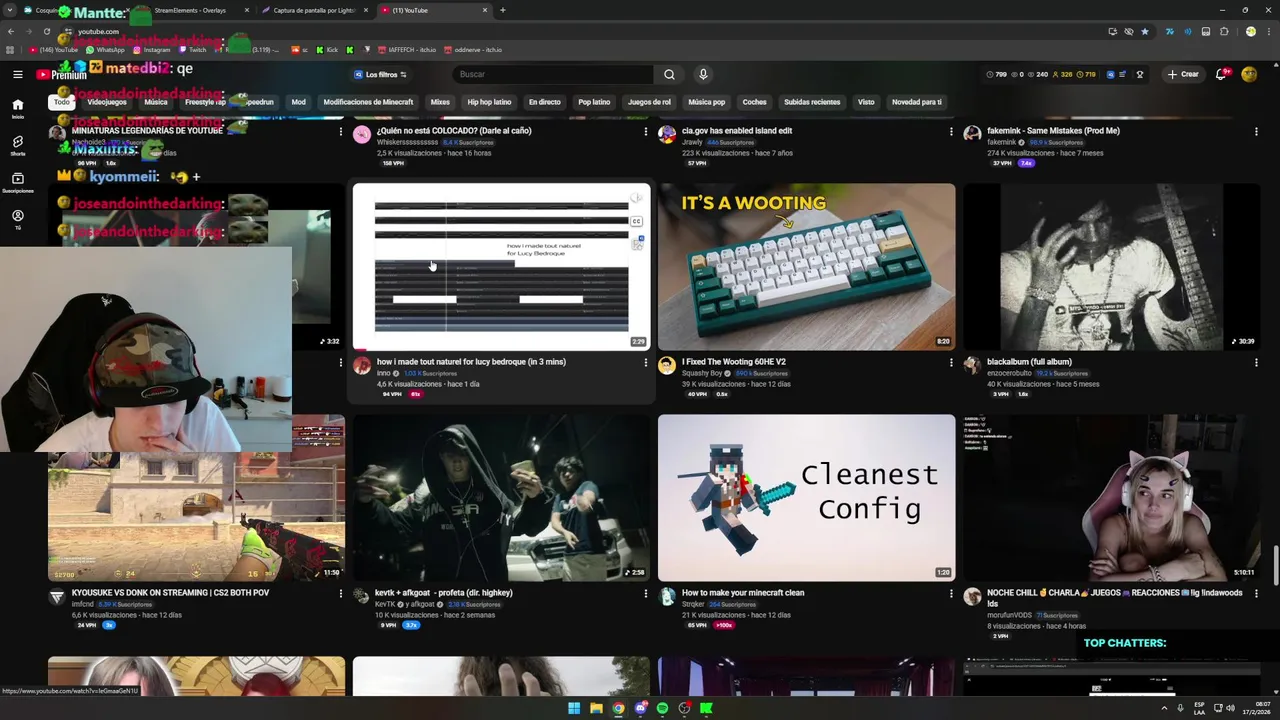Open Chrome from the taskbar
This screenshot has height=720, width=1280.
point(618,708)
